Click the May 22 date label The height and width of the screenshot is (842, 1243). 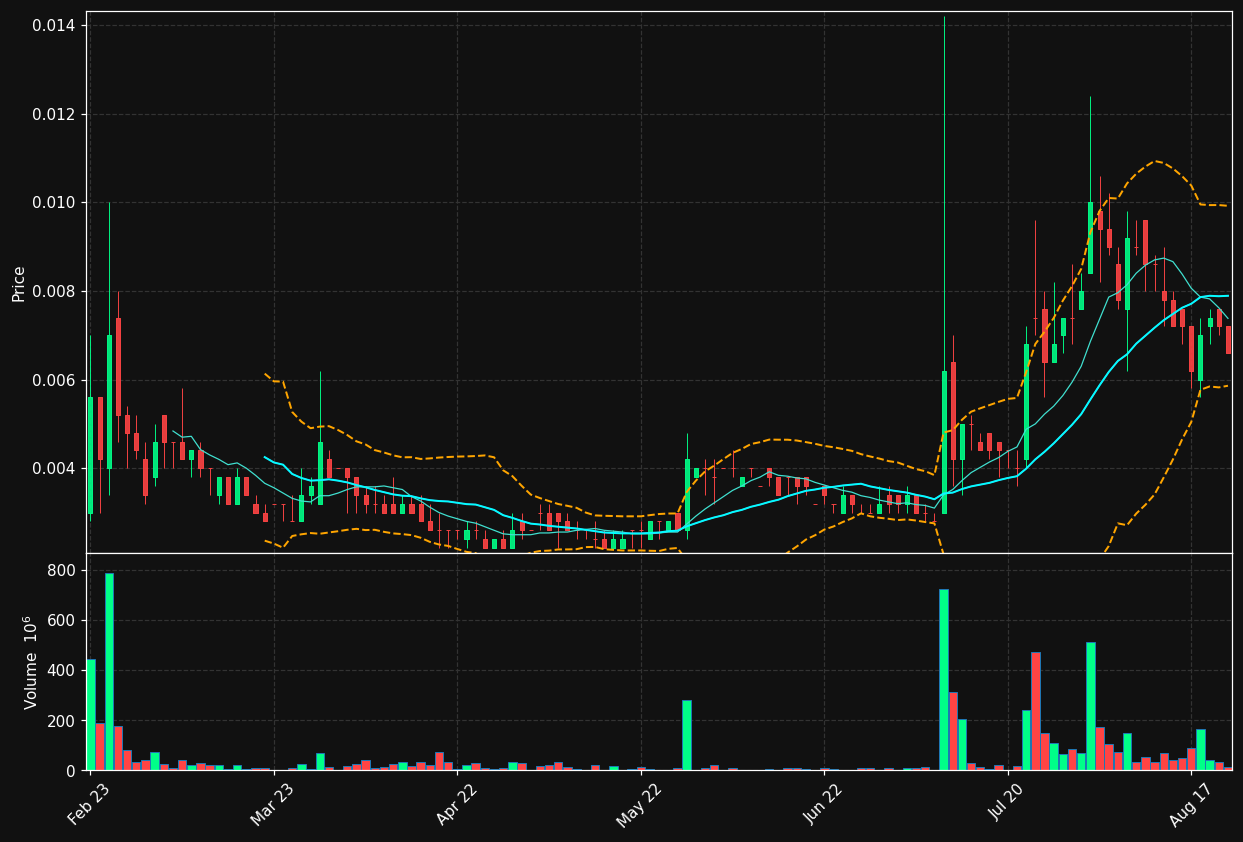[640, 803]
